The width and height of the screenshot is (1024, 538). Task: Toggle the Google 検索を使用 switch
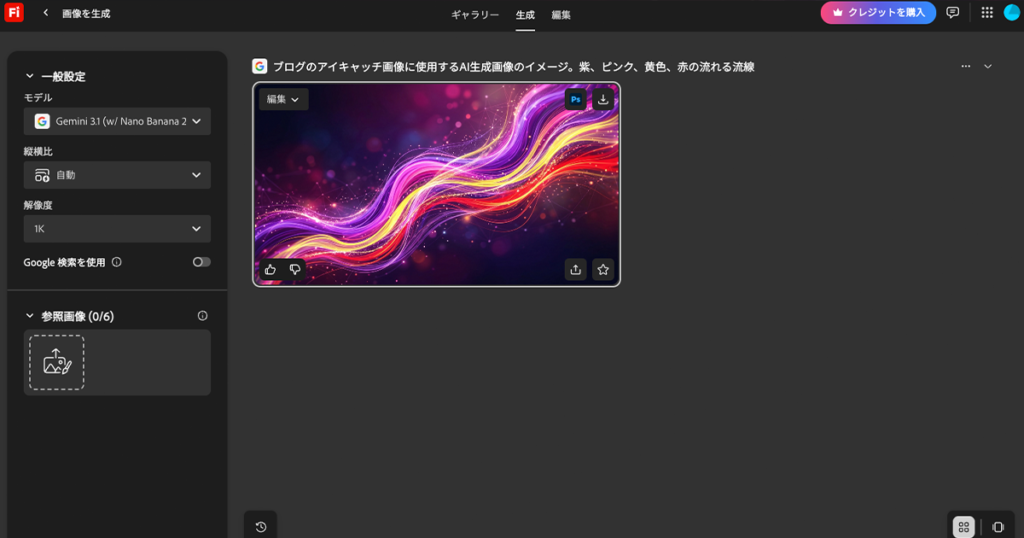[202, 262]
